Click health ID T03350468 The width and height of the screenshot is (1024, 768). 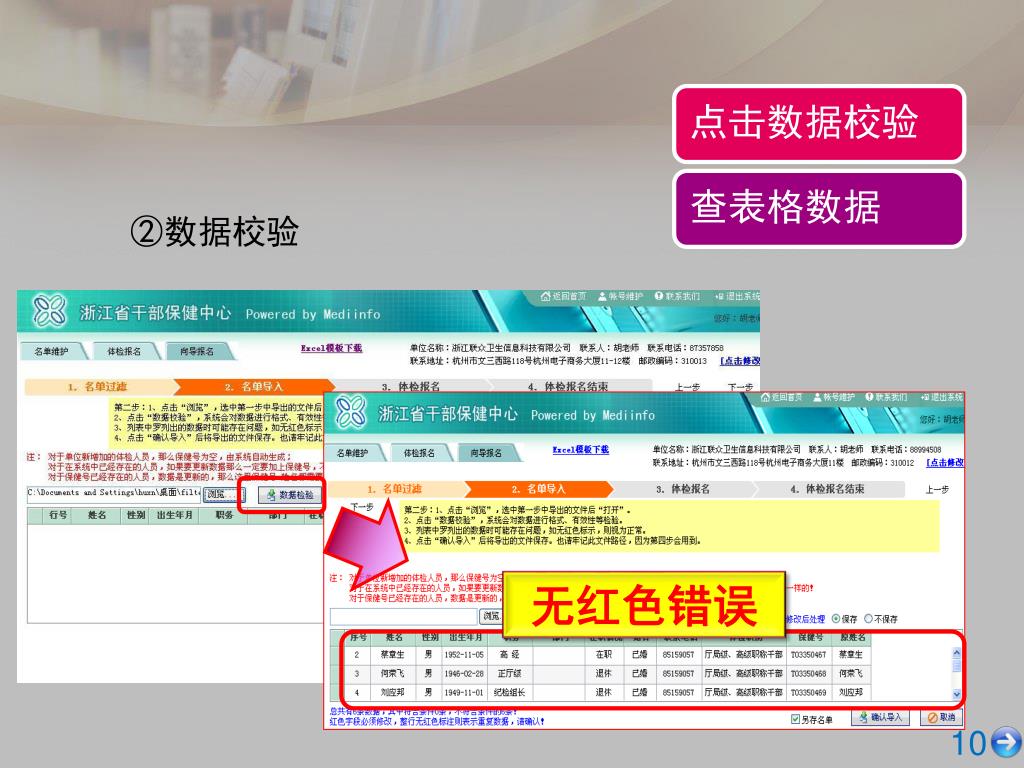[808, 673]
